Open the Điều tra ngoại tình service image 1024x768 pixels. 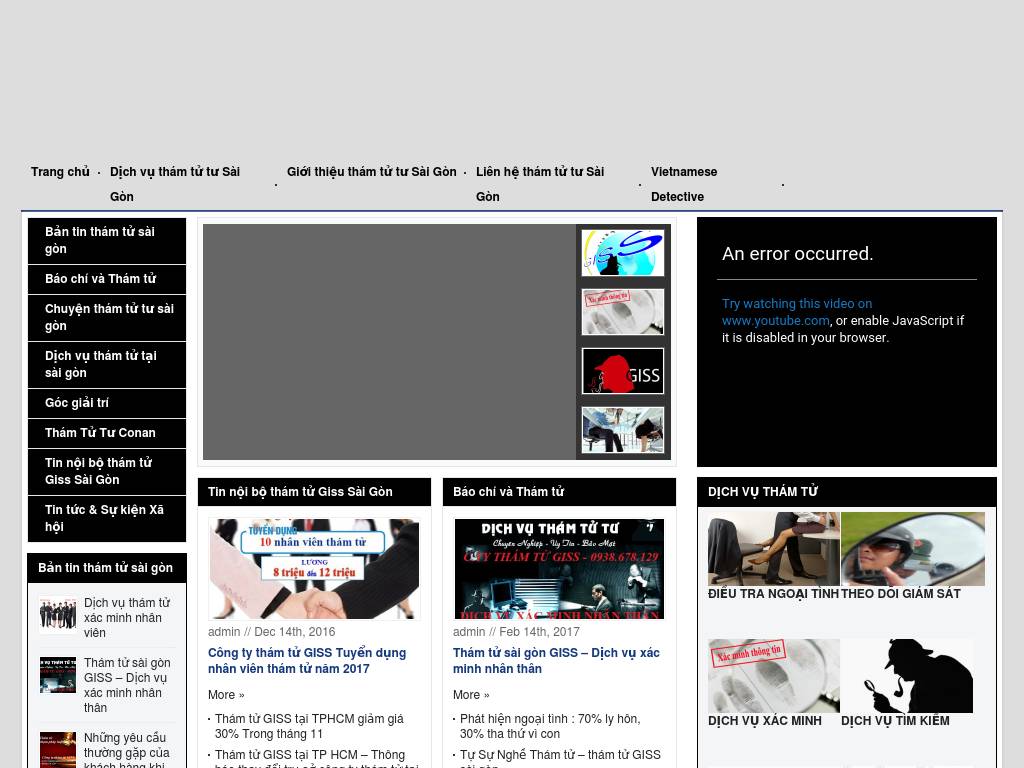pos(773,549)
